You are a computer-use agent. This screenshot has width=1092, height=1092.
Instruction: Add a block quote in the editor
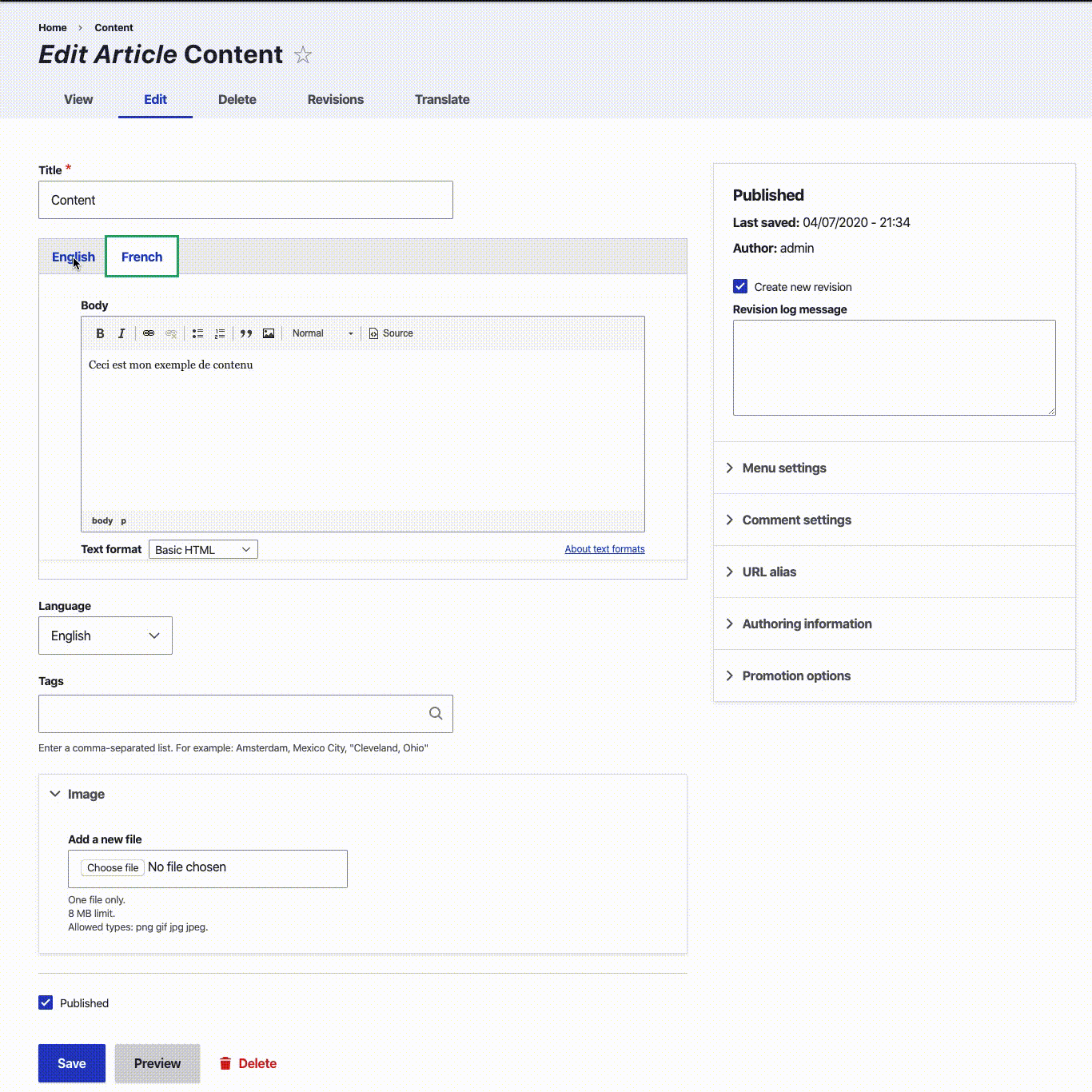click(x=246, y=333)
